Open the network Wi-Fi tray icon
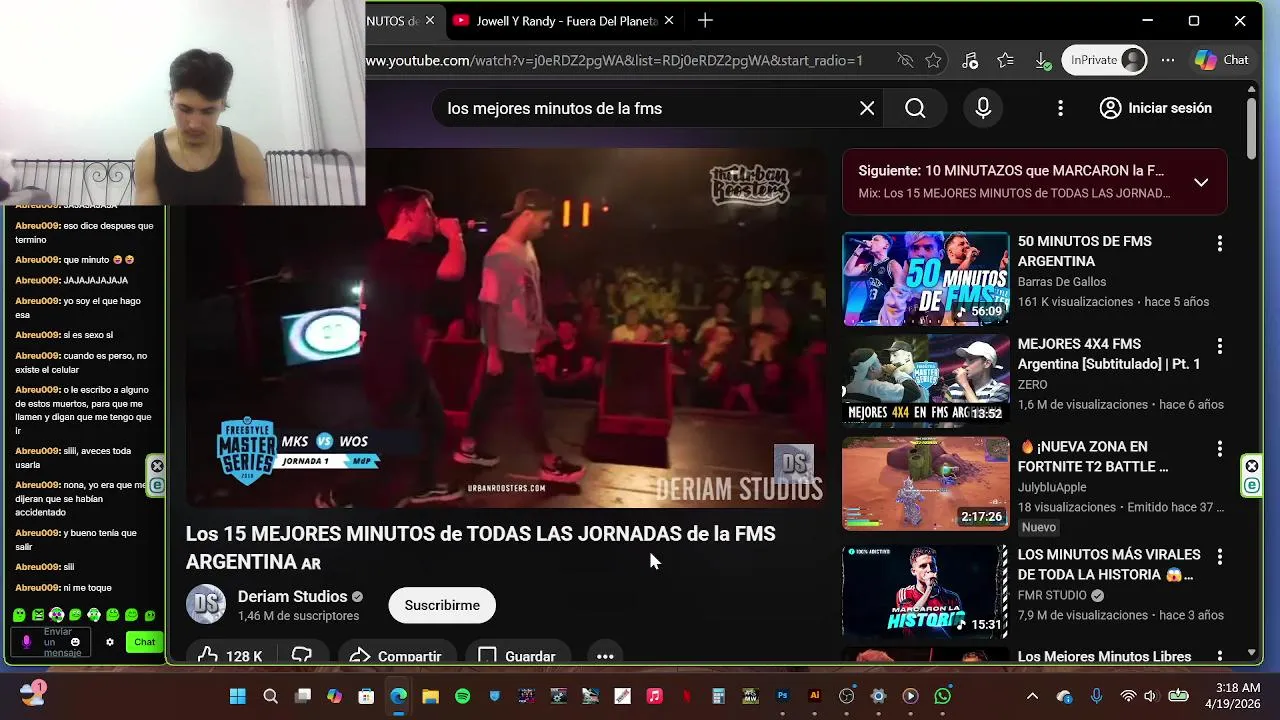Screen dimensions: 1280x720 click(x=1128, y=696)
